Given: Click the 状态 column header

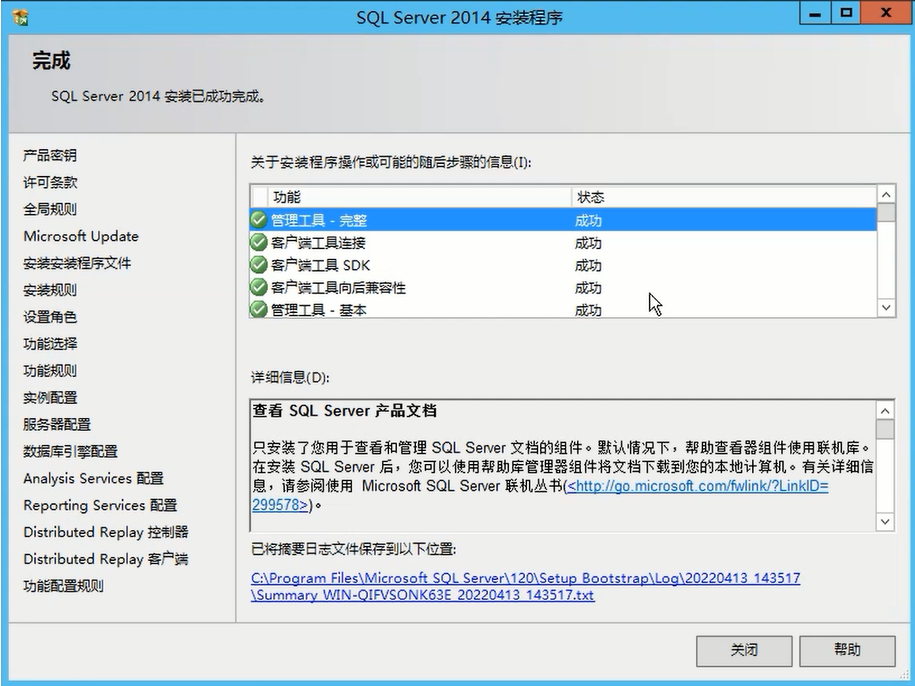Looking at the screenshot, I should (x=724, y=197).
